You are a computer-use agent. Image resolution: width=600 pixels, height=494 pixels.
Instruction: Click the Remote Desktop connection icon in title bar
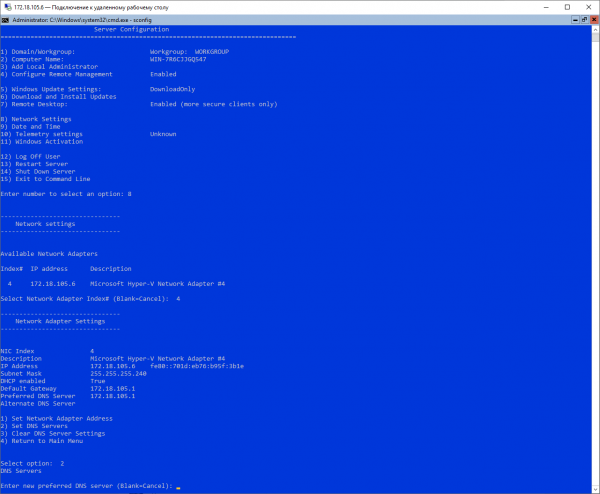(6, 6)
